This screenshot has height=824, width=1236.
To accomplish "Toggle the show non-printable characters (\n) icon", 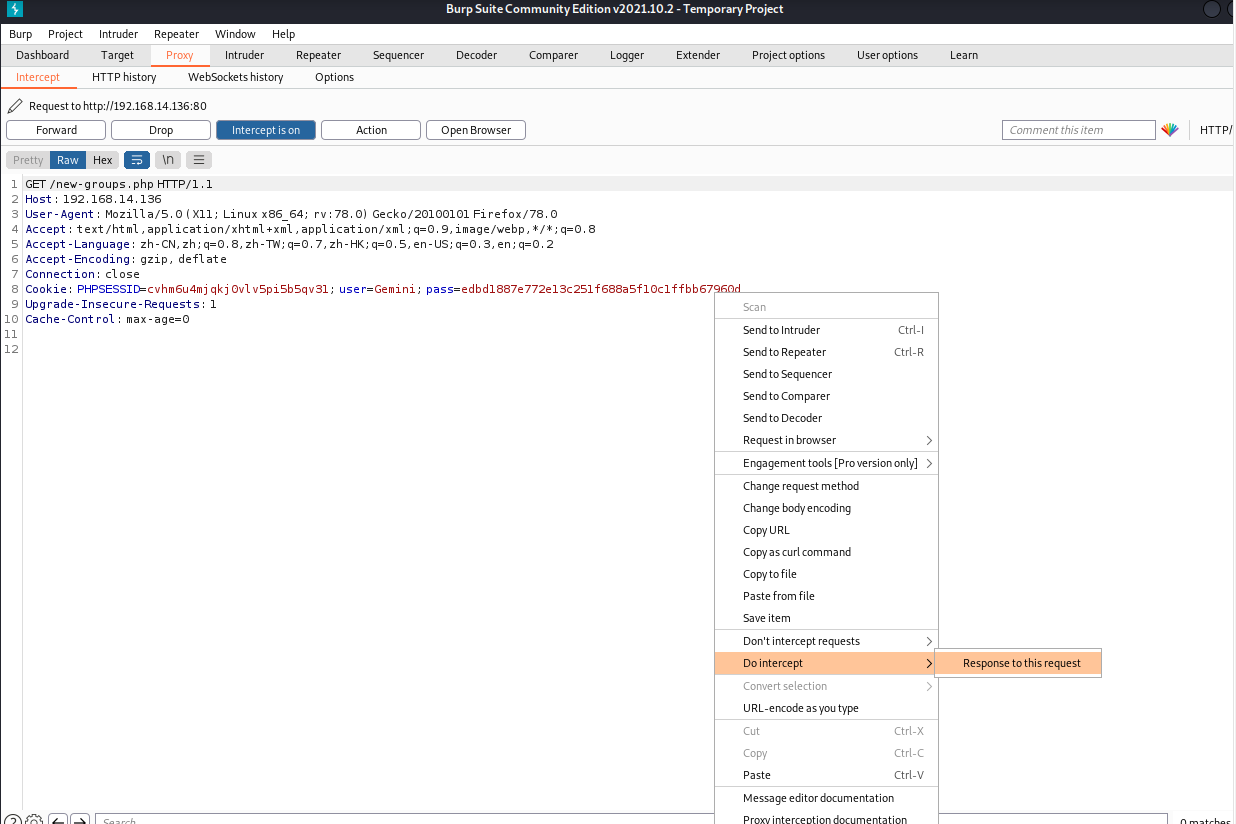I will [168, 160].
